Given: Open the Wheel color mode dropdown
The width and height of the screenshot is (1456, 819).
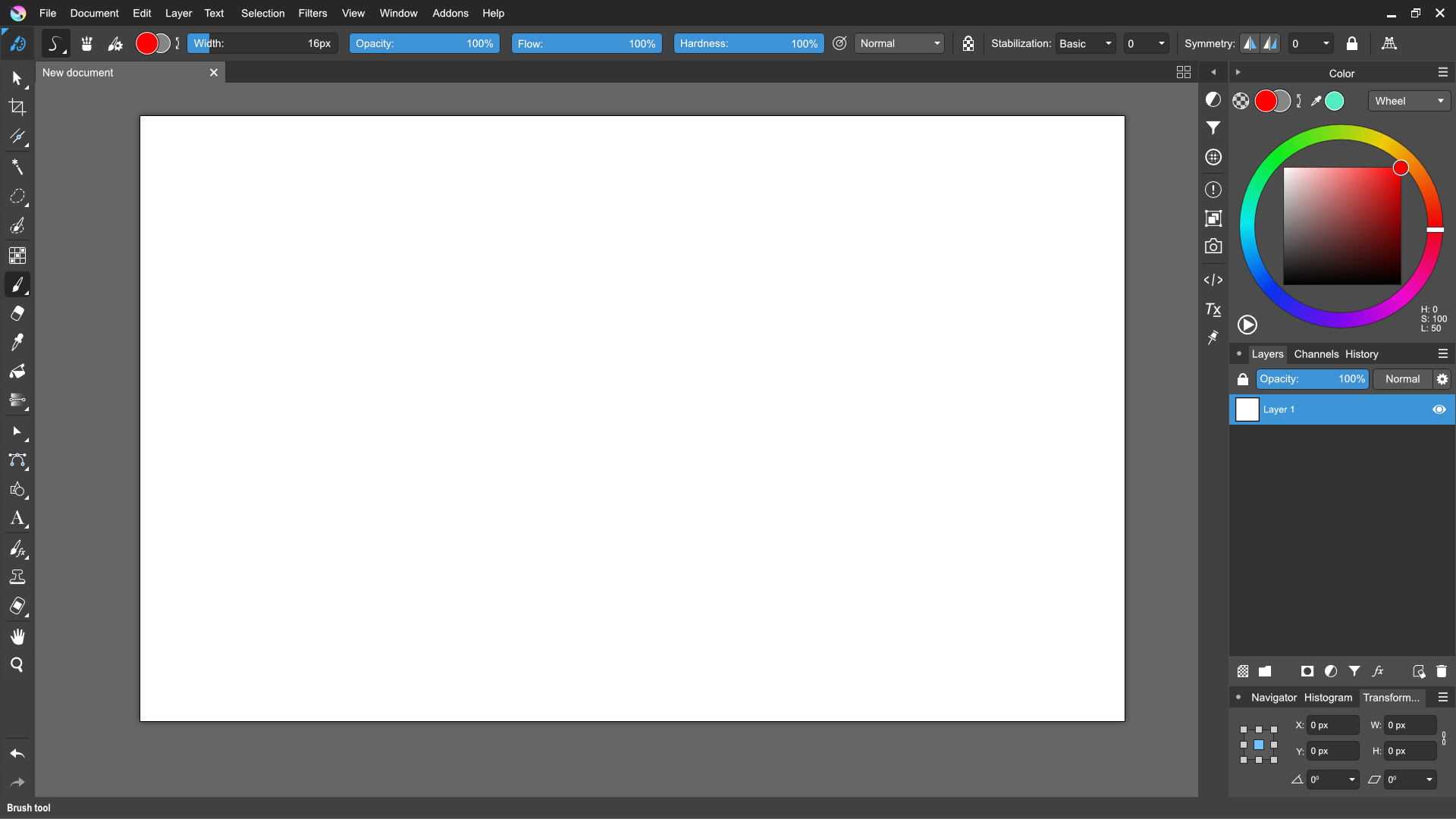Looking at the screenshot, I should (1408, 101).
